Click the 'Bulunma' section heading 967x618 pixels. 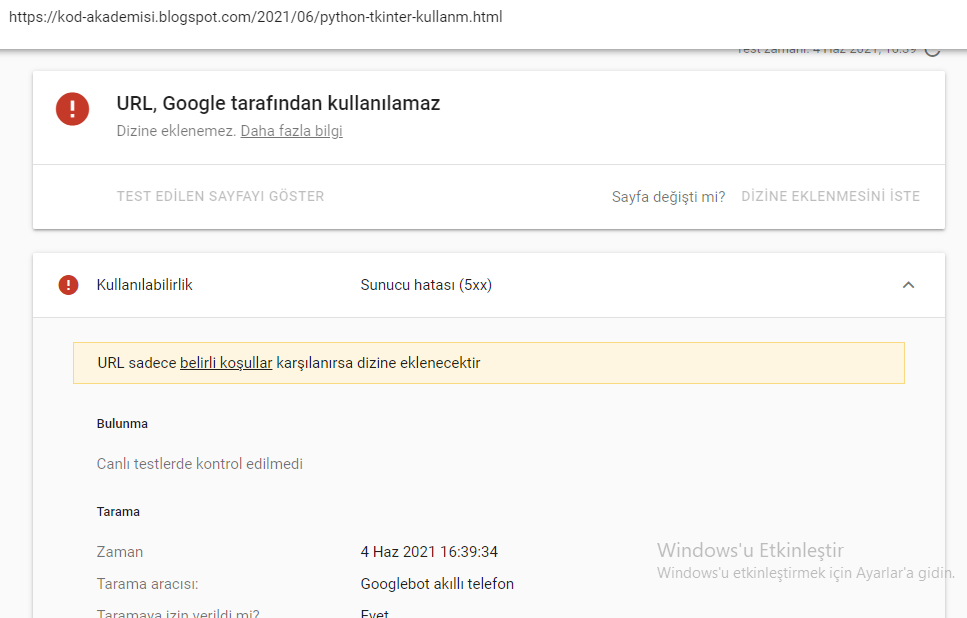coord(122,424)
